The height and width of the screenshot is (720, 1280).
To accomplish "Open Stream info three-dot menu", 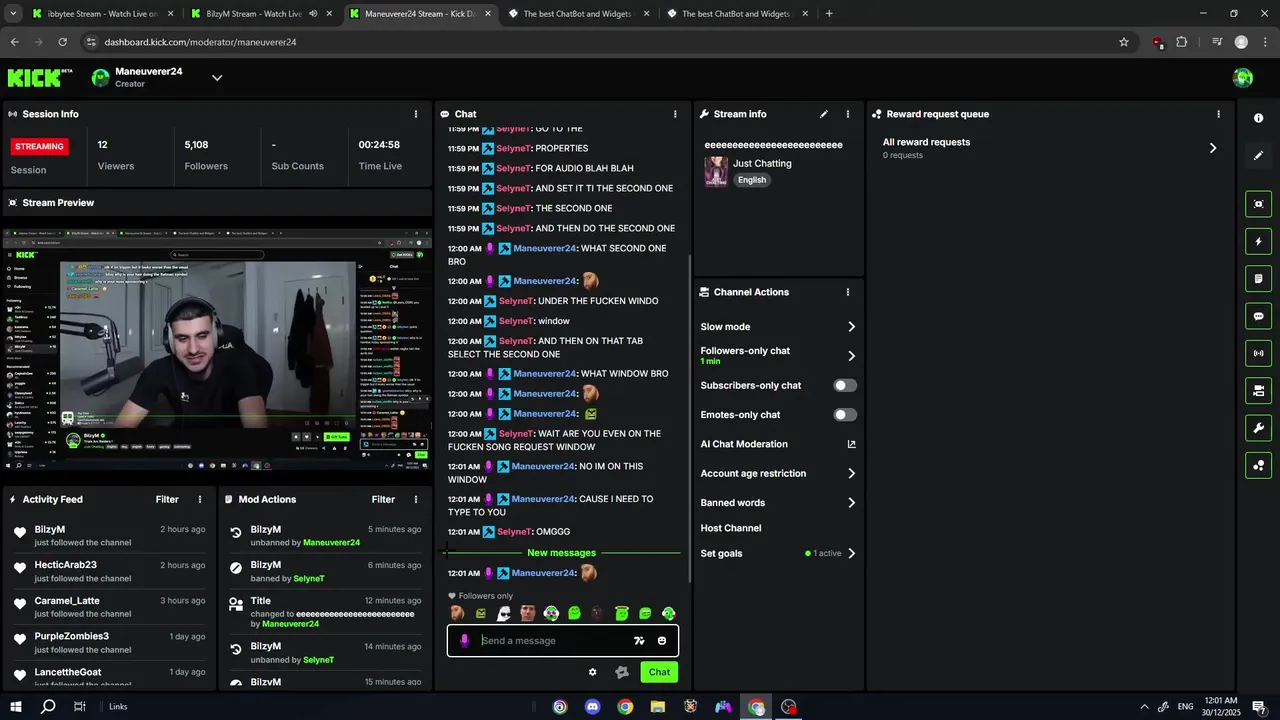I will tap(848, 114).
